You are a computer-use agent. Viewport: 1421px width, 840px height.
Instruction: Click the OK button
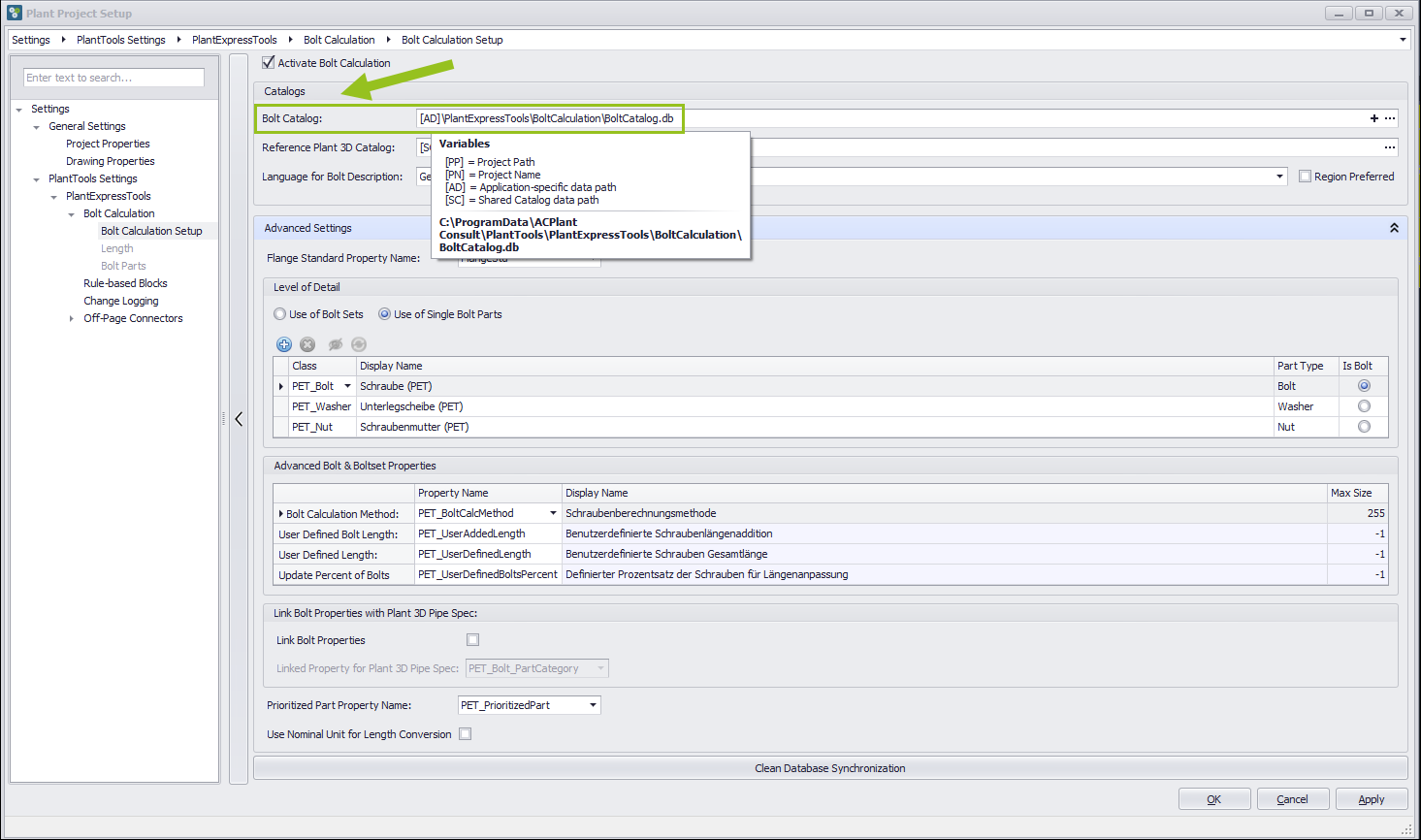(x=1213, y=799)
